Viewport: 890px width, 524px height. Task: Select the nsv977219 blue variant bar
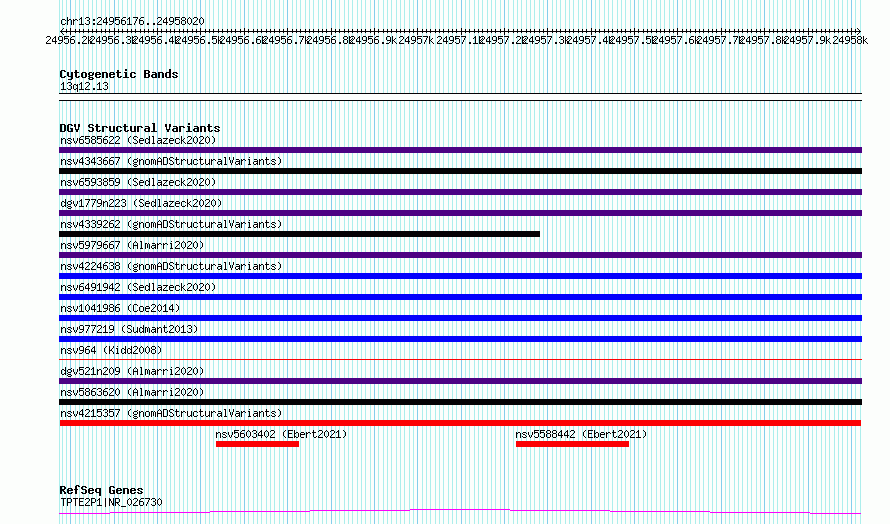[460, 339]
